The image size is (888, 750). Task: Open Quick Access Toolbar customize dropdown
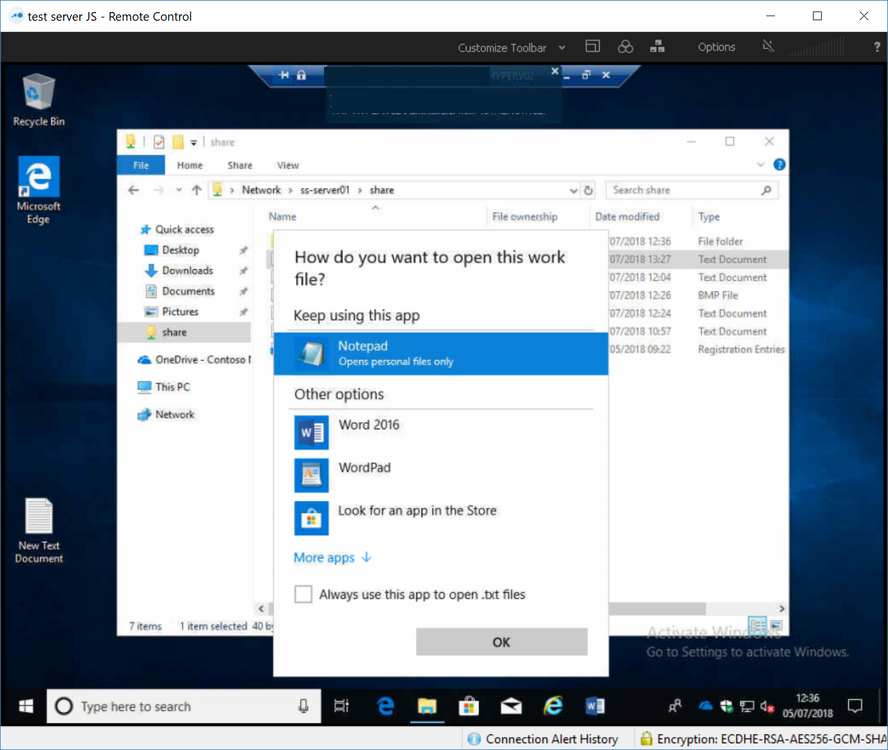194,143
